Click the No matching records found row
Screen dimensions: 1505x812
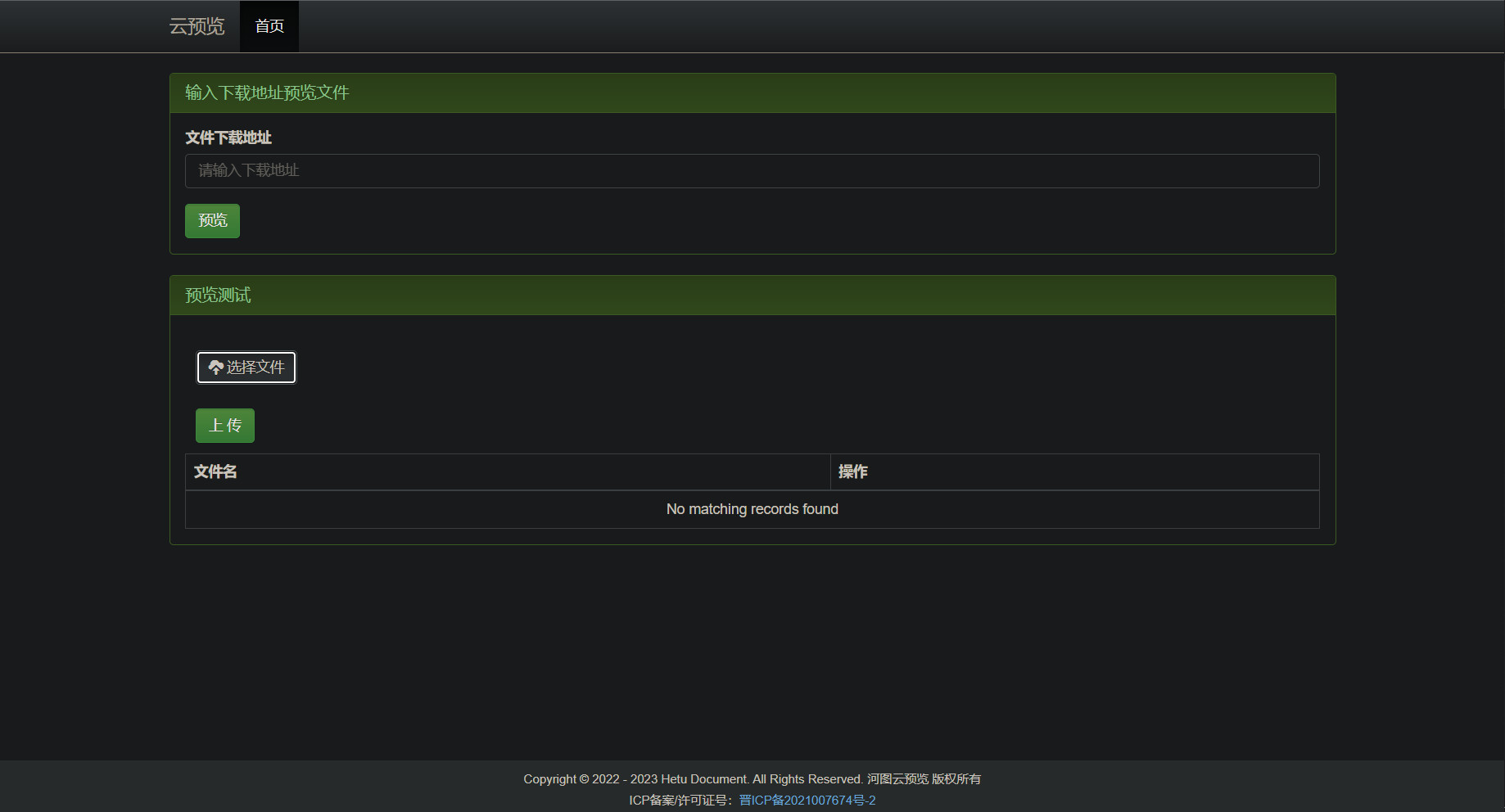click(x=752, y=509)
